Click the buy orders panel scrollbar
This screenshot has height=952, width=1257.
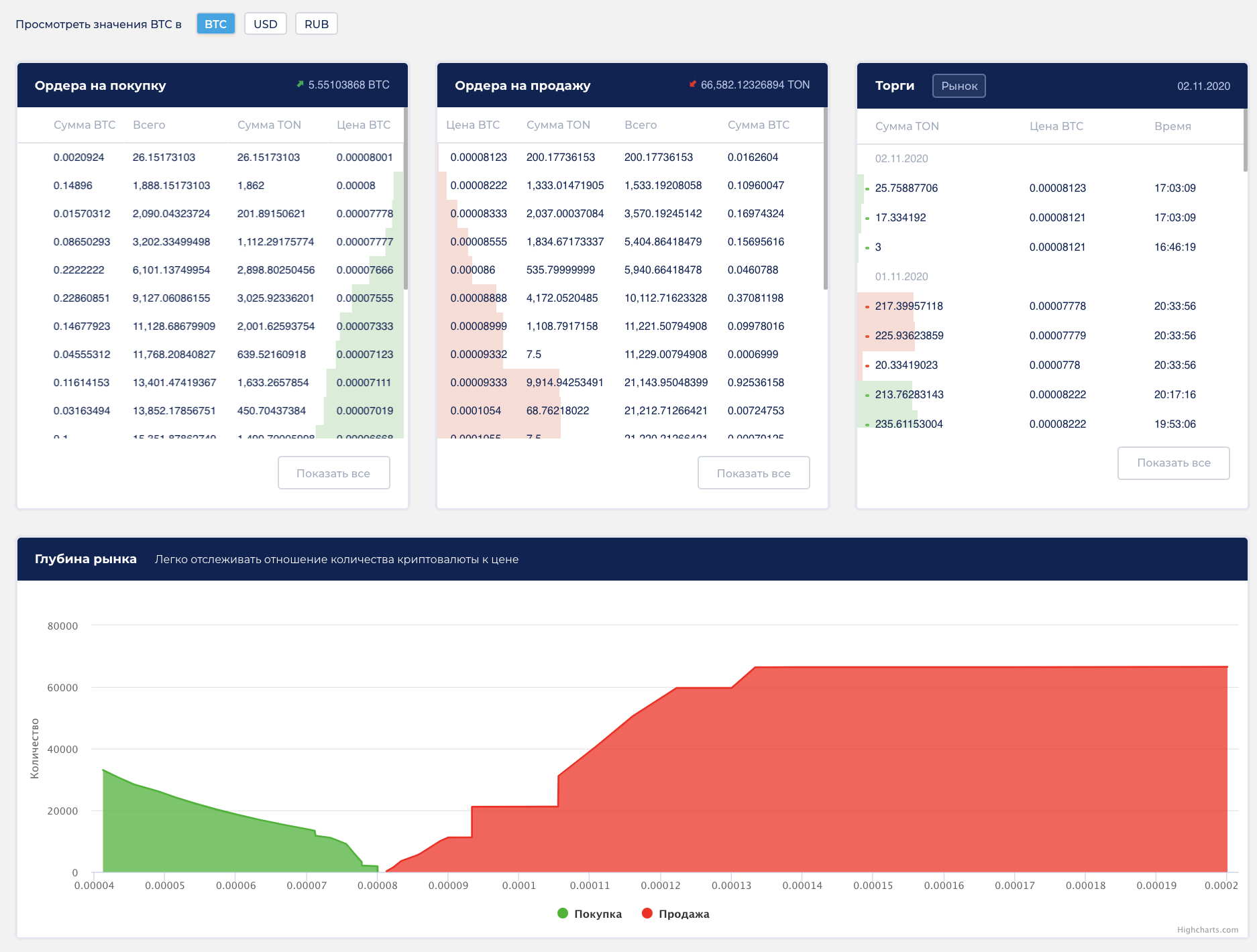coord(406,198)
